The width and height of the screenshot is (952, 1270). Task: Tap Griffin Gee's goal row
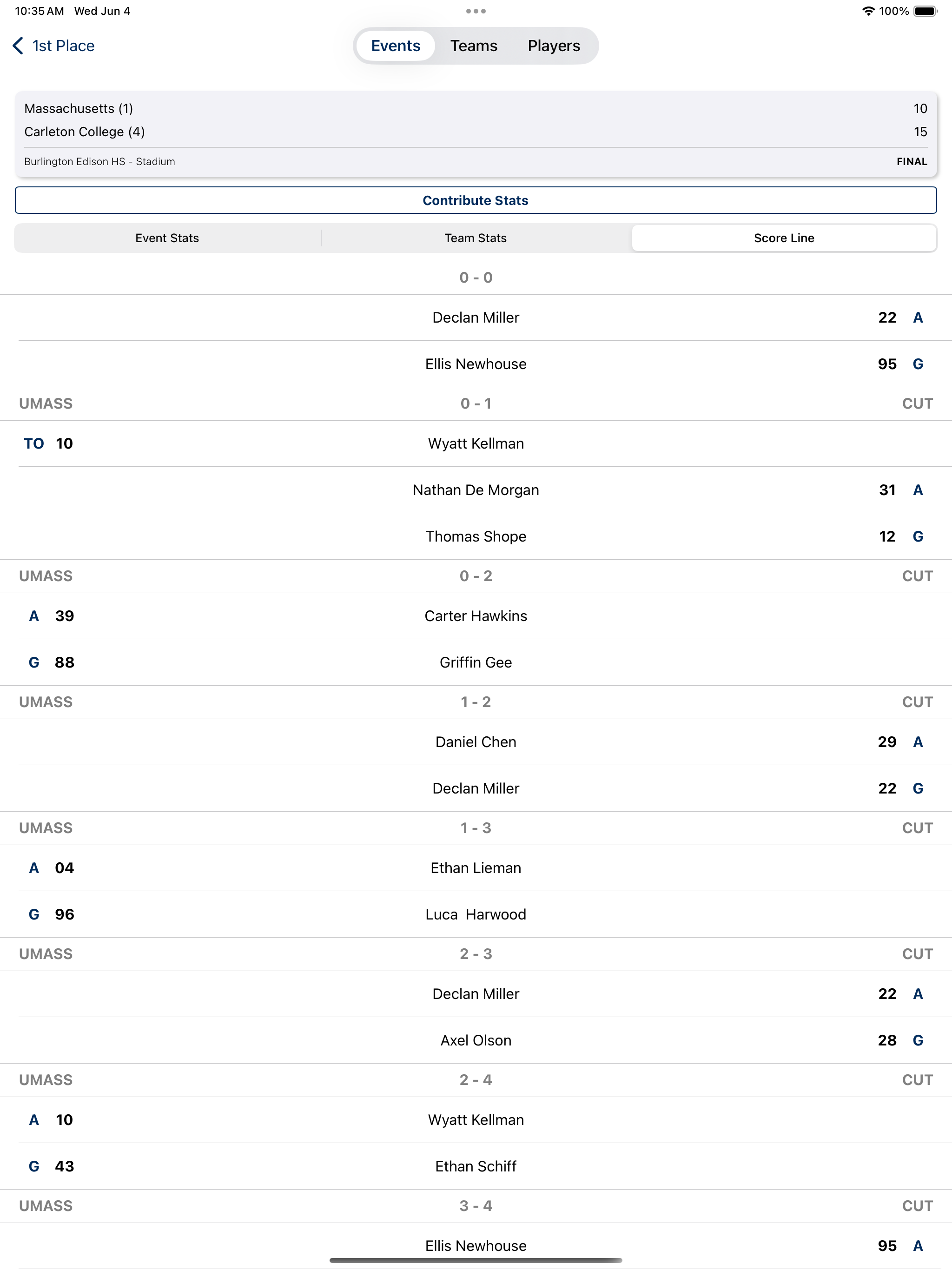476,662
